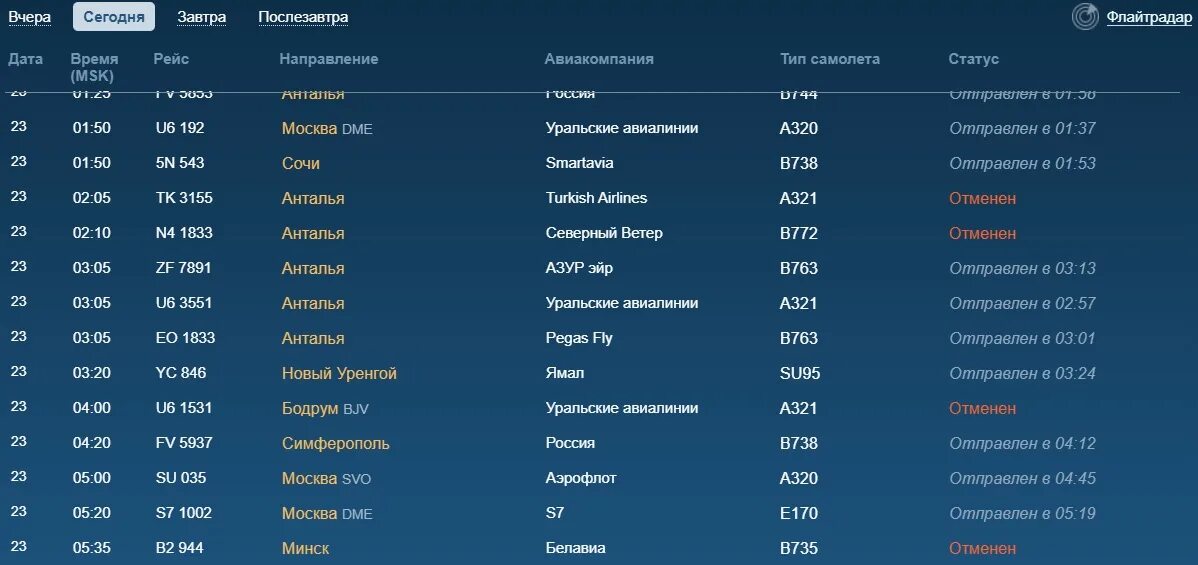Click the Симферополь destination link
Image resolution: width=1198 pixels, height=565 pixels.
(335, 443)
